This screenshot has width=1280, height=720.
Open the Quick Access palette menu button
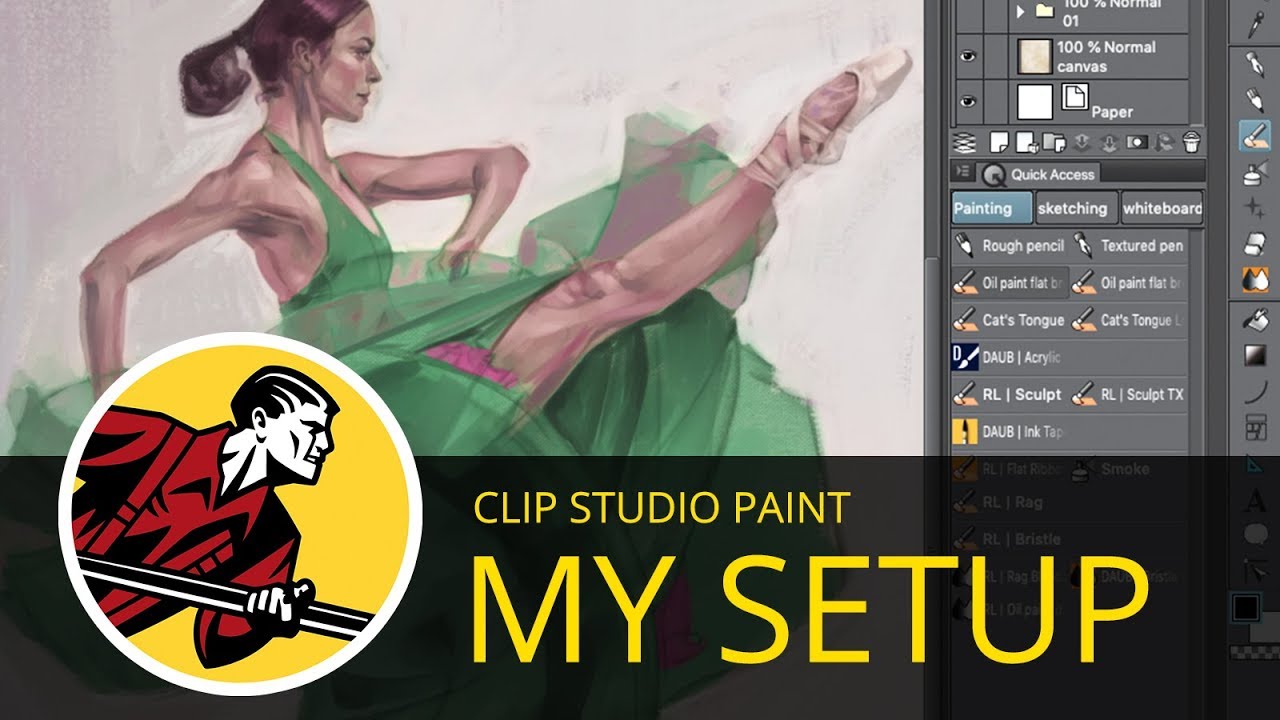coord(963,173)
